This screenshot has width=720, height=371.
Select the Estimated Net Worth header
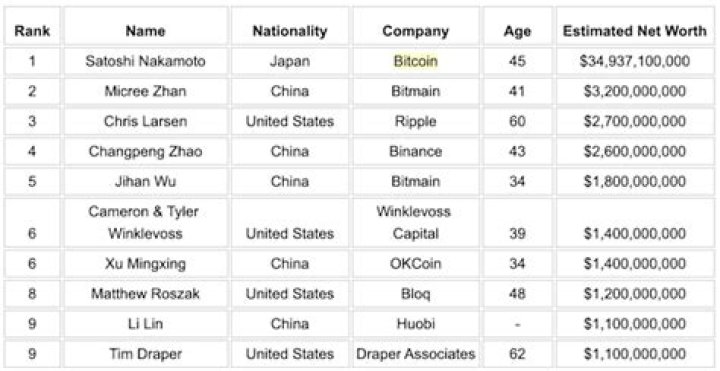click(635, 31)
